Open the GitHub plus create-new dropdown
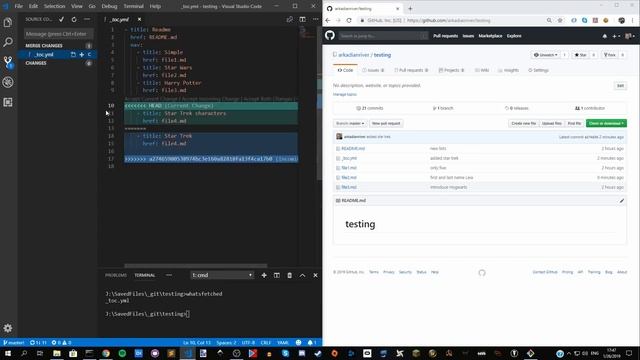 tap(616, 36)
